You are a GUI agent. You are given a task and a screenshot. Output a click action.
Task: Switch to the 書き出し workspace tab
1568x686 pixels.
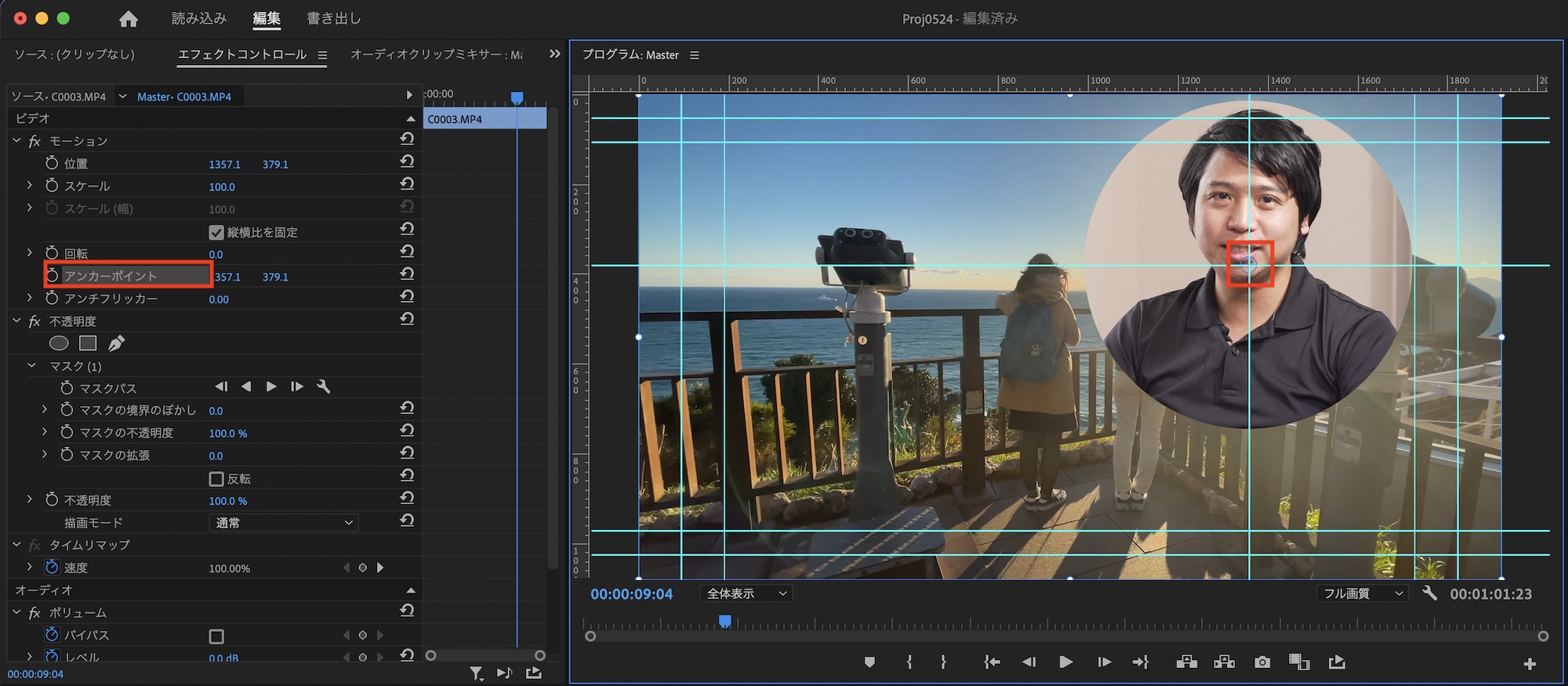click(x=333, y=18)
